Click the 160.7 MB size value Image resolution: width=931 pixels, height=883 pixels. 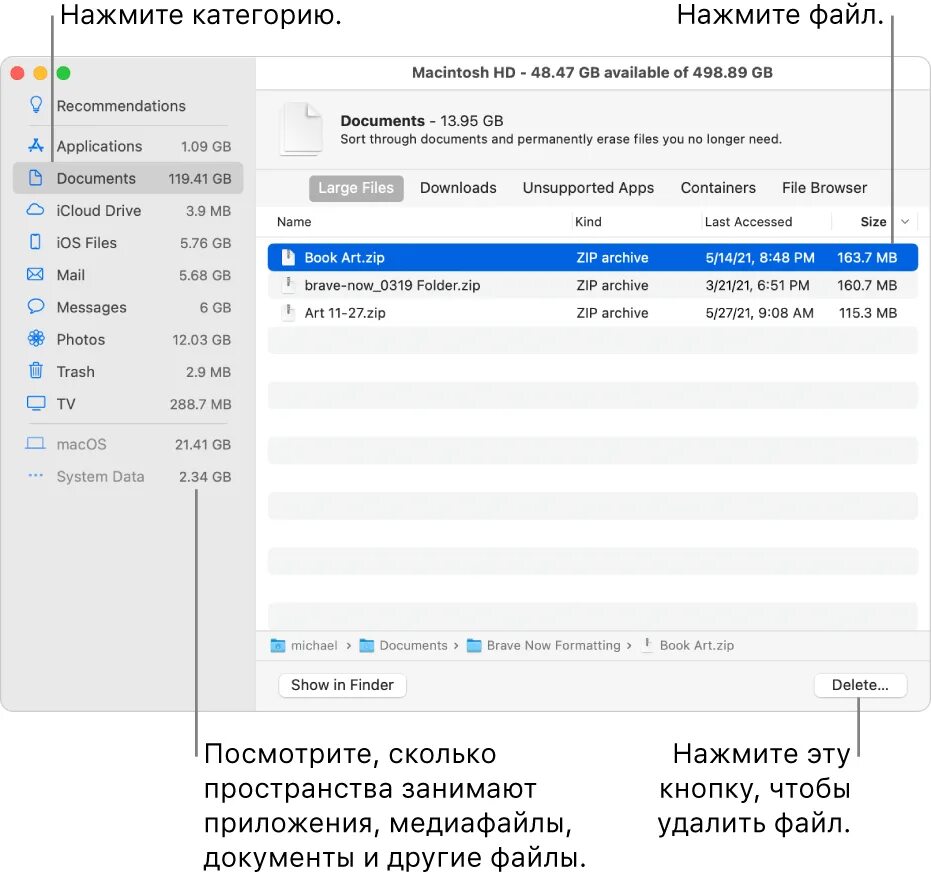[867, 285]
